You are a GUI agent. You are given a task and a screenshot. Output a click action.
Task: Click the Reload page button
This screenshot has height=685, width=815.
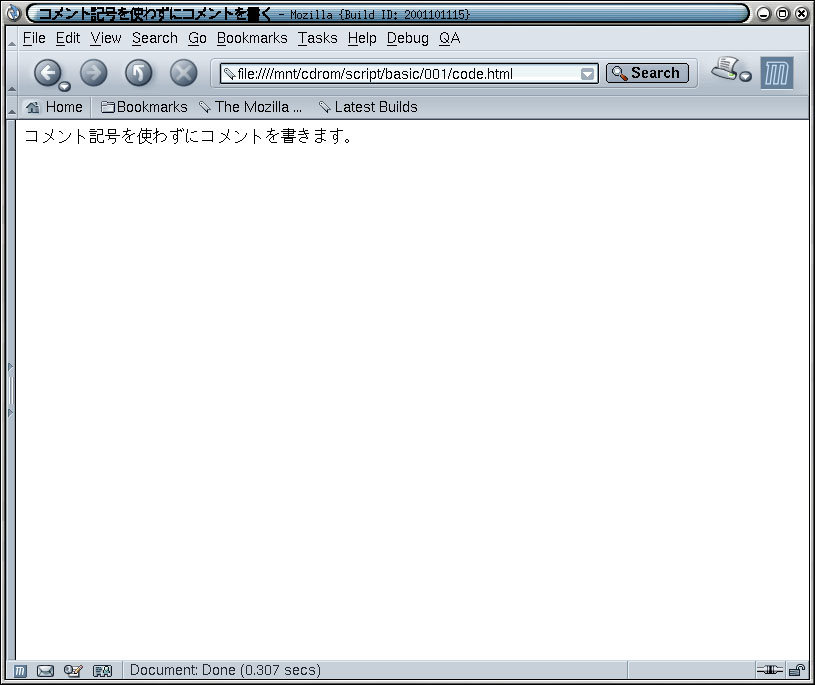[139, 73]
